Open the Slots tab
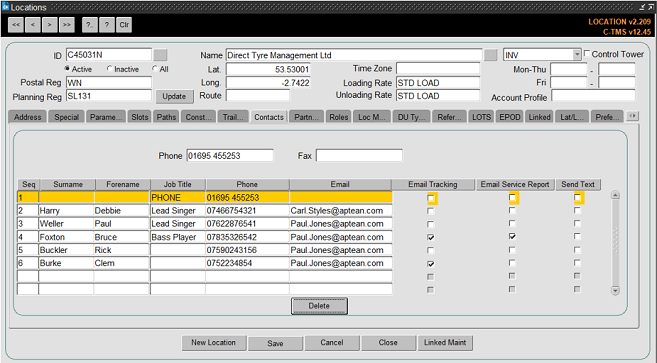This screenshot has width=657, height=363. [140, 117]
